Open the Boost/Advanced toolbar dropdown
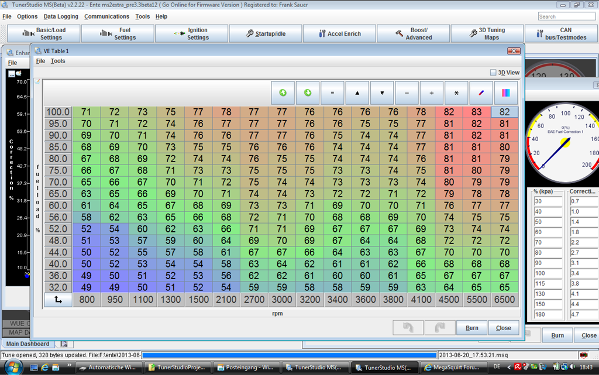This screenshot has width=599, height=375. click(413, 34)
